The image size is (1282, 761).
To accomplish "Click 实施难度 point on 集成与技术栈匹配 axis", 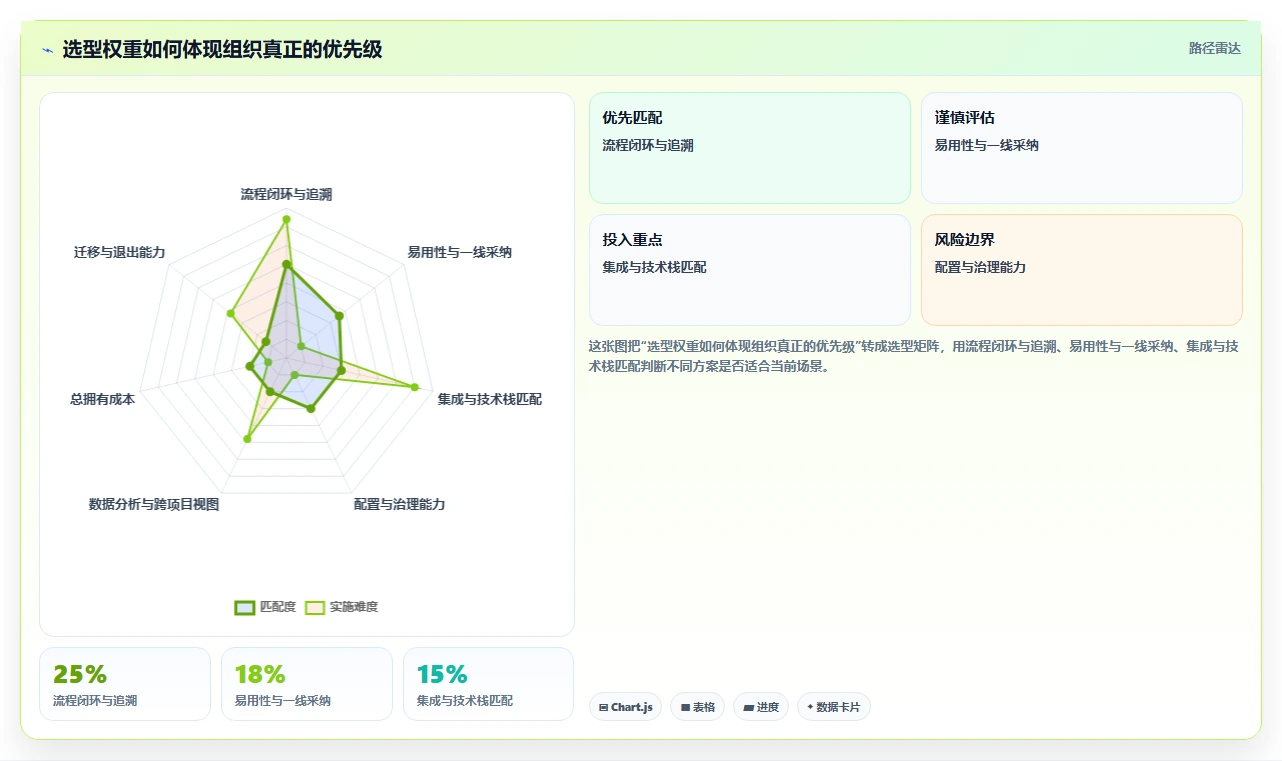I will pos(414,387).
